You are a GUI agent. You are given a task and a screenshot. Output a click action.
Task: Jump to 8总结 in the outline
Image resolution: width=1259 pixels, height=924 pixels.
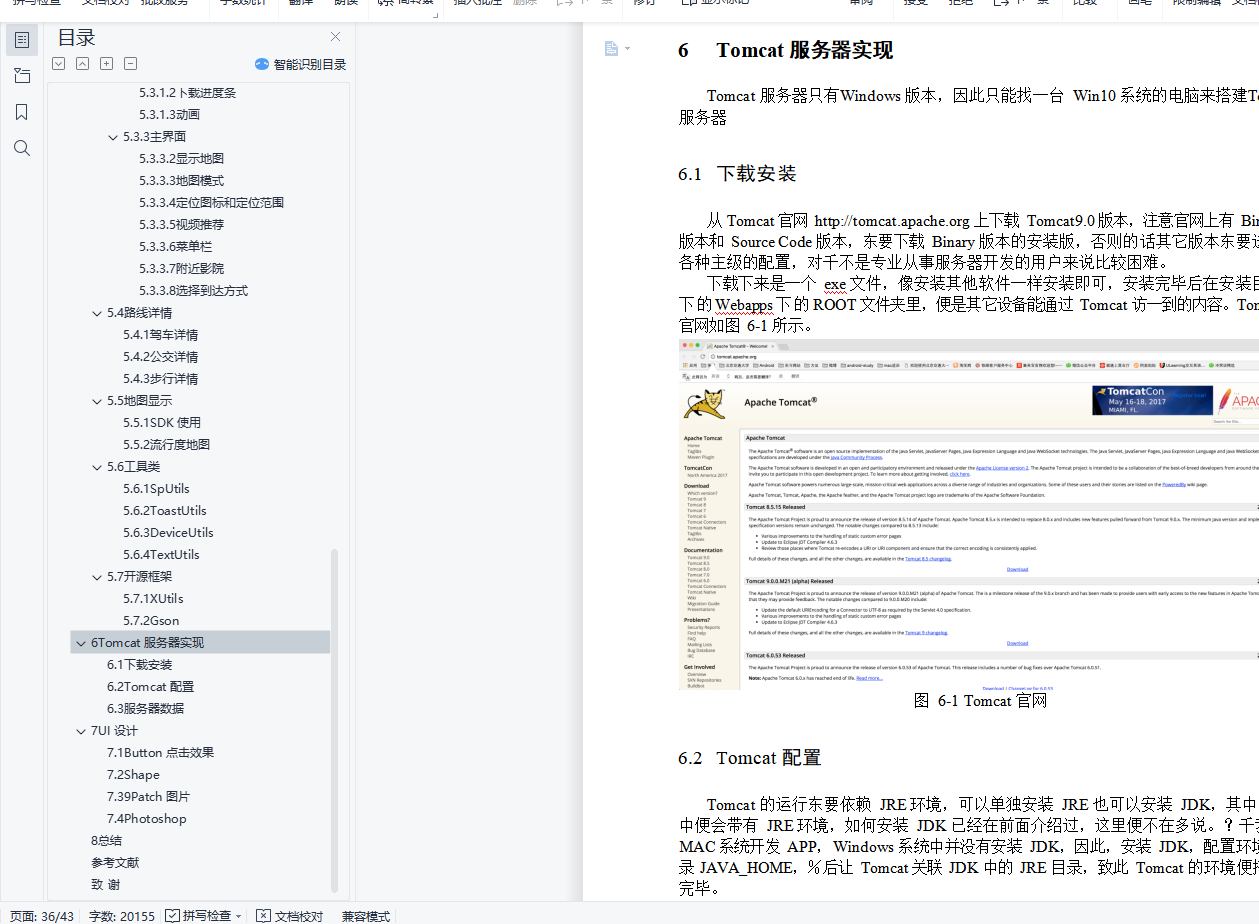coord(106,841)
